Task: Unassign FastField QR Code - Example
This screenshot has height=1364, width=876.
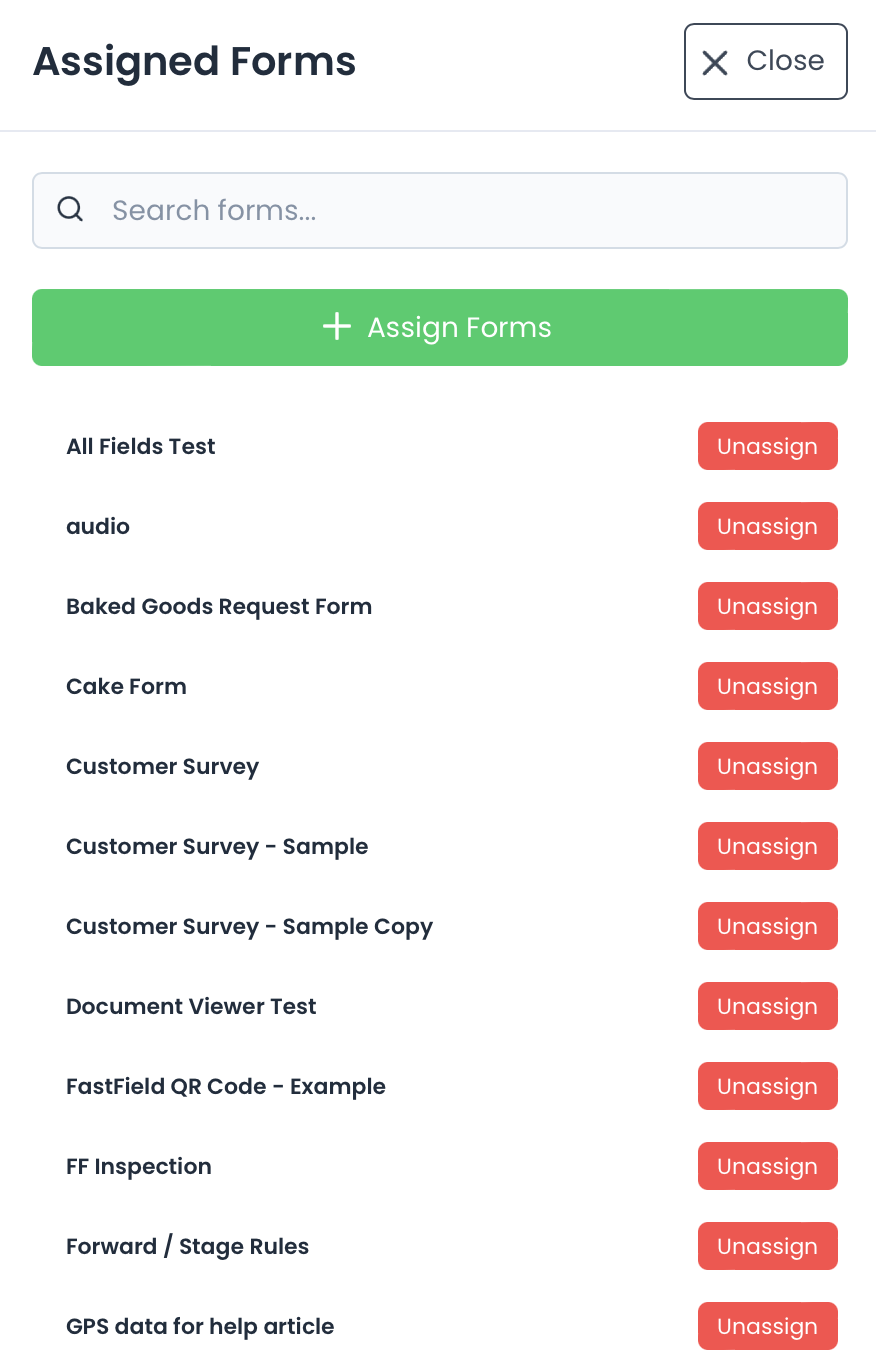Action: 767,1086
